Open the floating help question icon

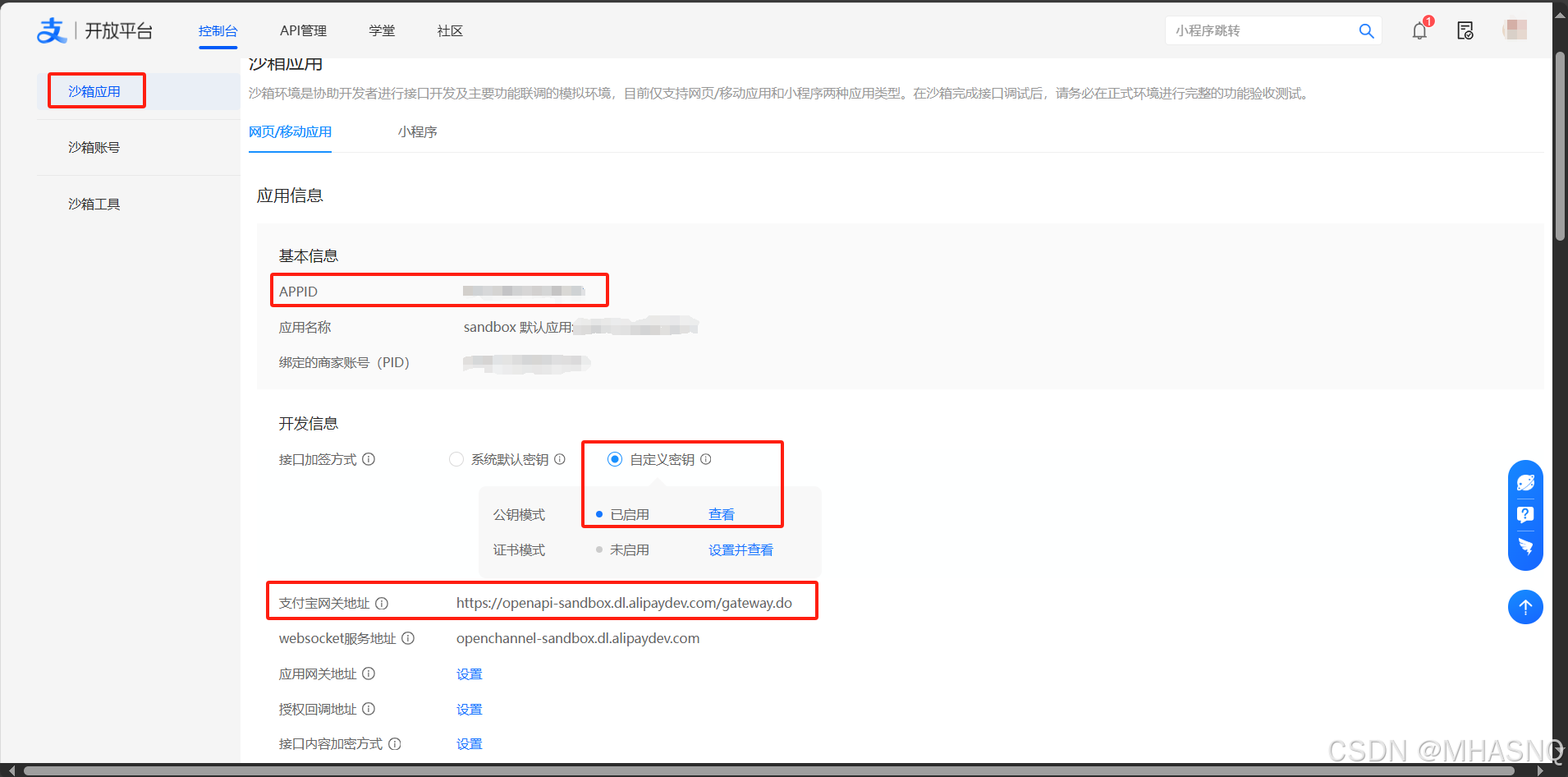[x=1525, y=515]
